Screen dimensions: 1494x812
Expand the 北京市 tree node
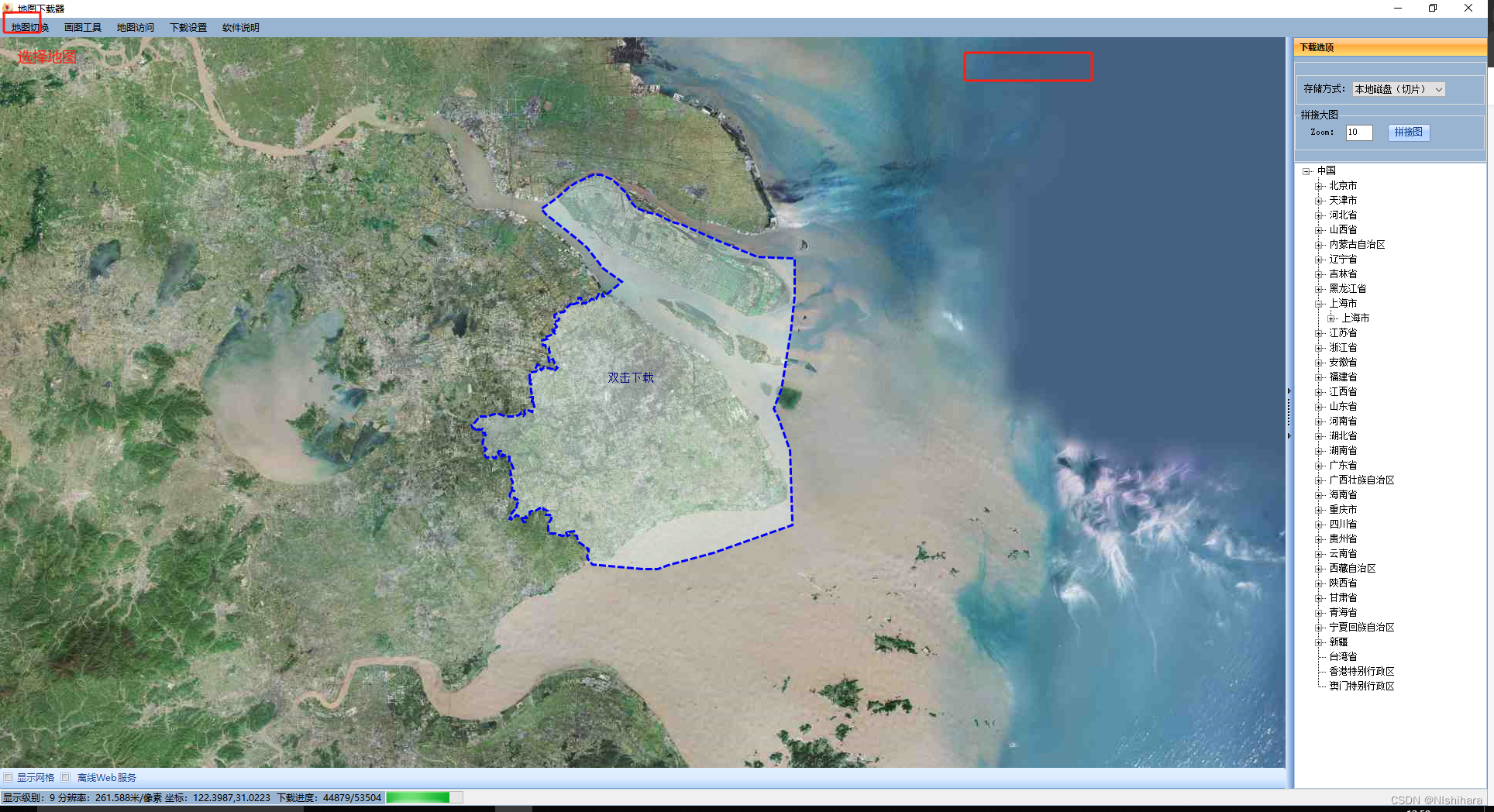pos(1319,186)
